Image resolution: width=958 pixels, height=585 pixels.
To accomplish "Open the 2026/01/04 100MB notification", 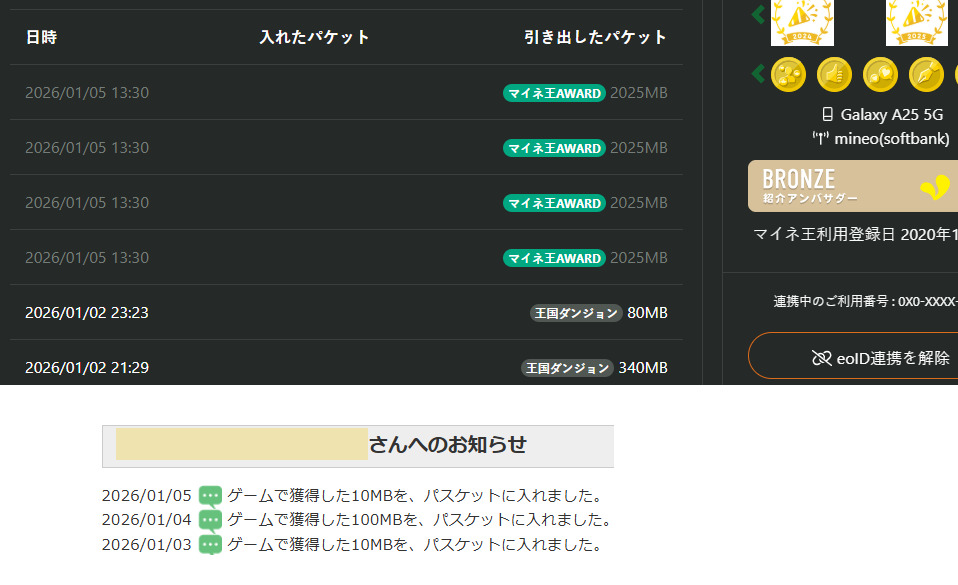I will coord(418,520).
